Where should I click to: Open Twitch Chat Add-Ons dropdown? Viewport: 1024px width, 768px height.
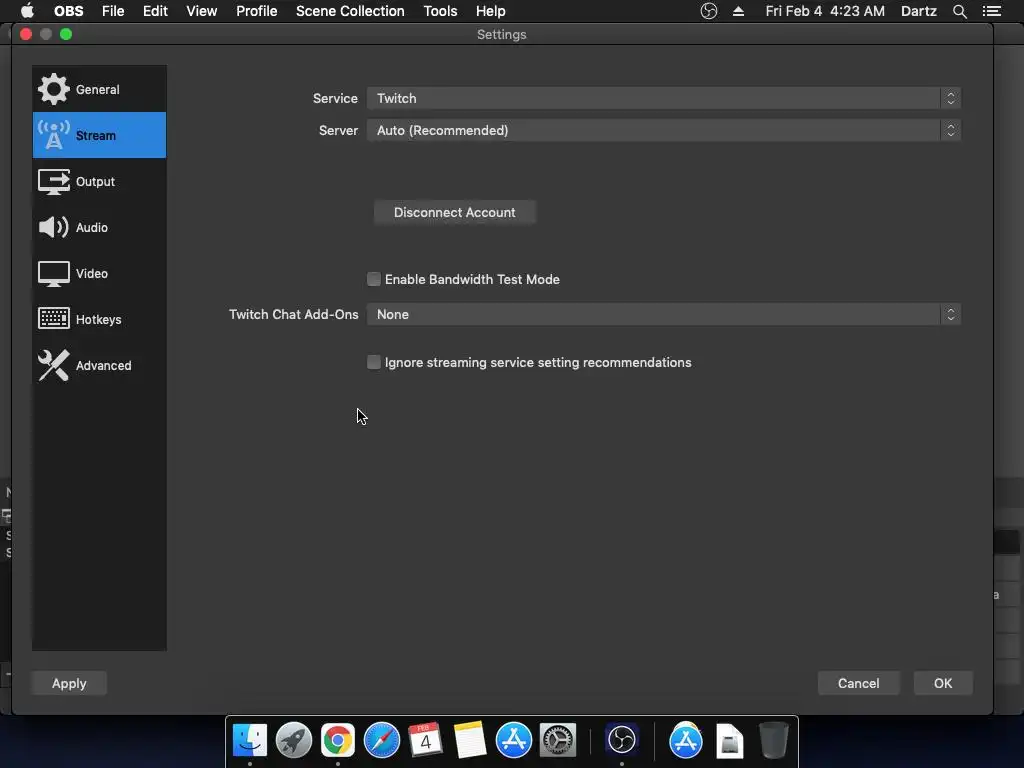(x=664, y=314)
